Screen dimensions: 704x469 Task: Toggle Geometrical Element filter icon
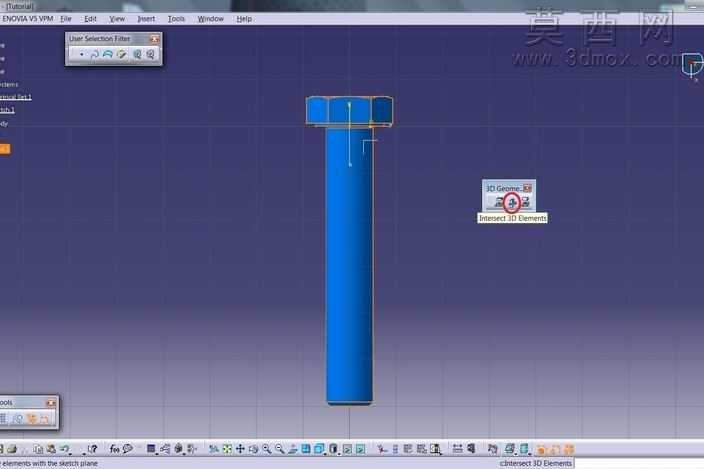(x=150, y=54)
